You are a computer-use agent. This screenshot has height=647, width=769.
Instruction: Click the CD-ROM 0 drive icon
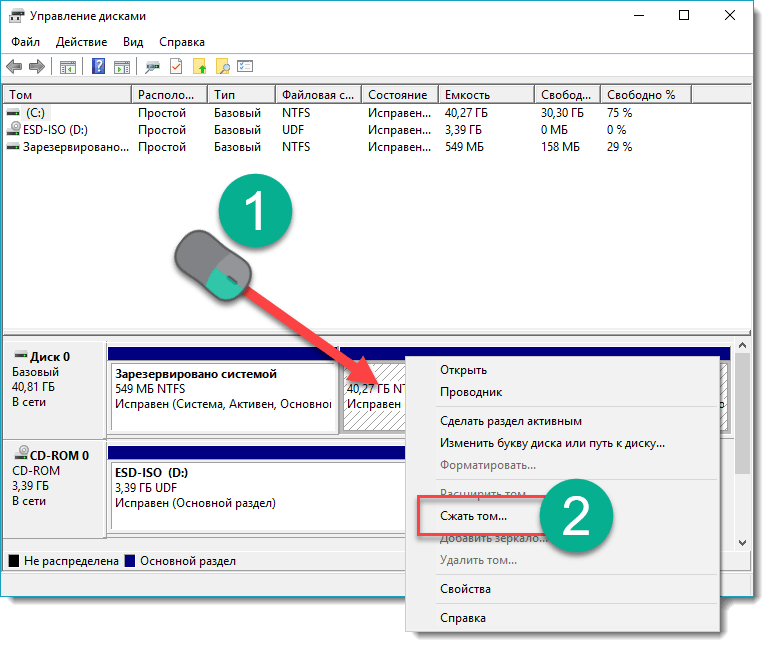point(21,452)
